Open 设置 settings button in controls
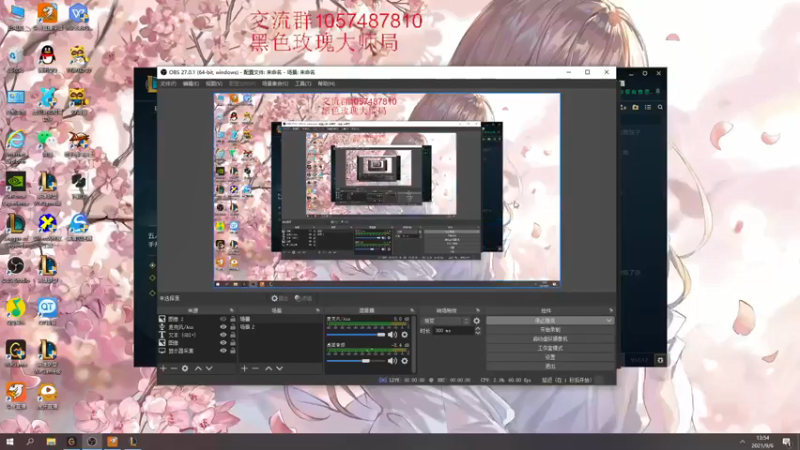This screenshot has width=800, height=450. (x=550, y=357)
